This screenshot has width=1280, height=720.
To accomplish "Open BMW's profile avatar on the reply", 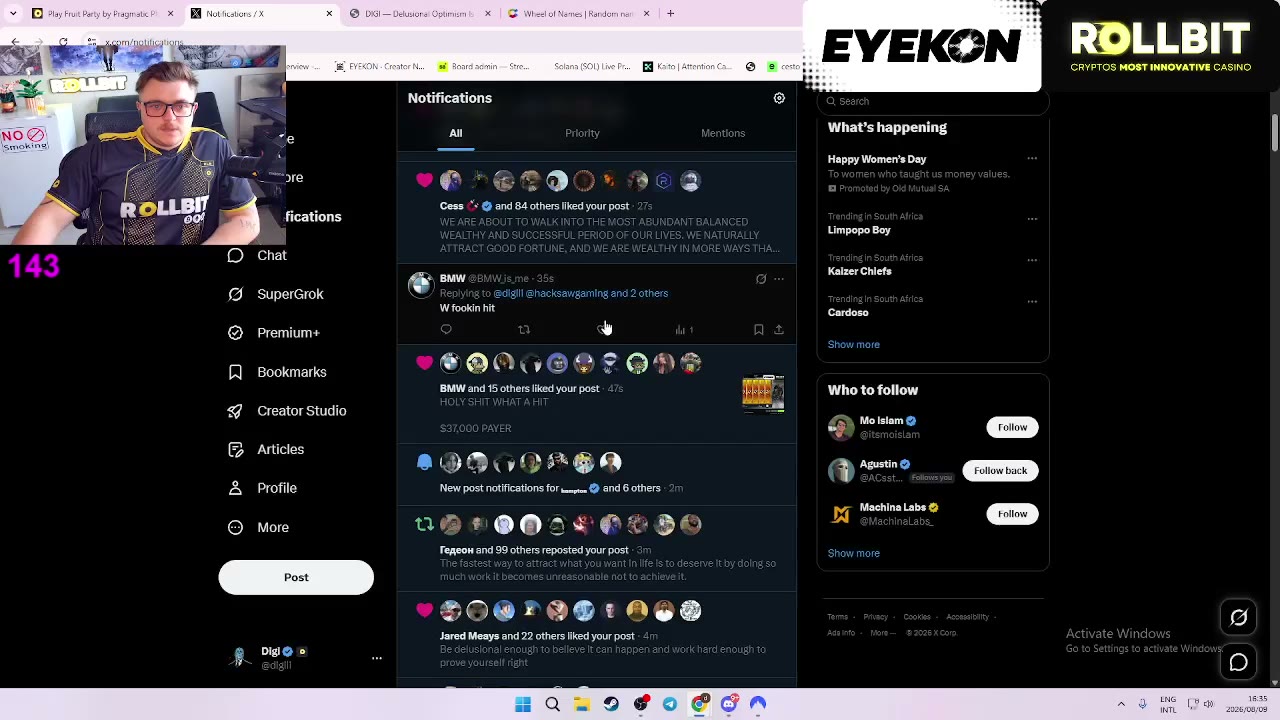I will pyautogui.click(x=421, y=286).
